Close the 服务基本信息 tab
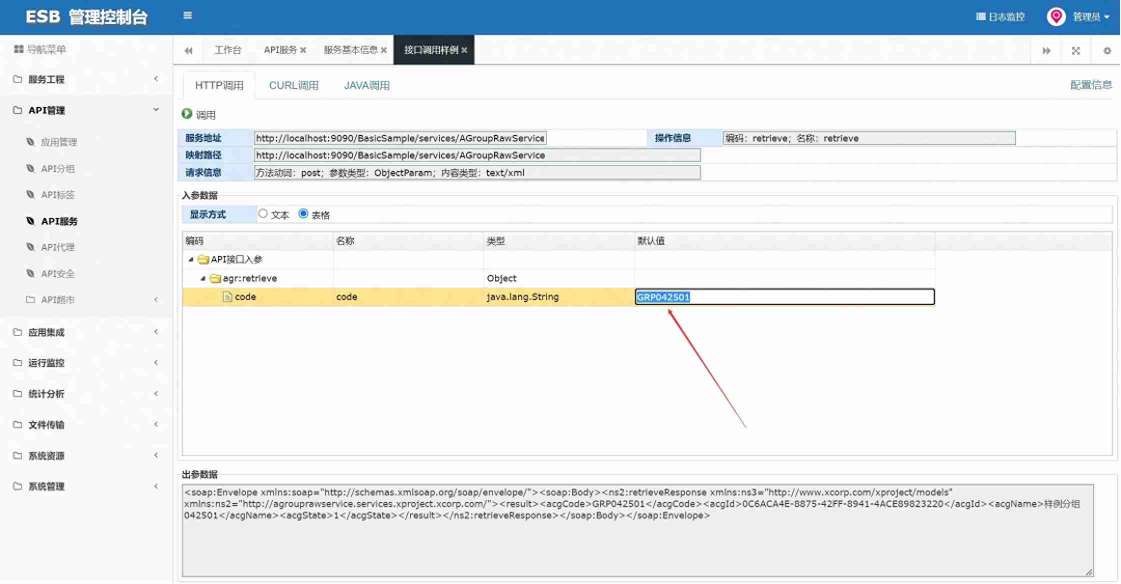The width and height of the screenshot is (1121, 584). (384, 50)
